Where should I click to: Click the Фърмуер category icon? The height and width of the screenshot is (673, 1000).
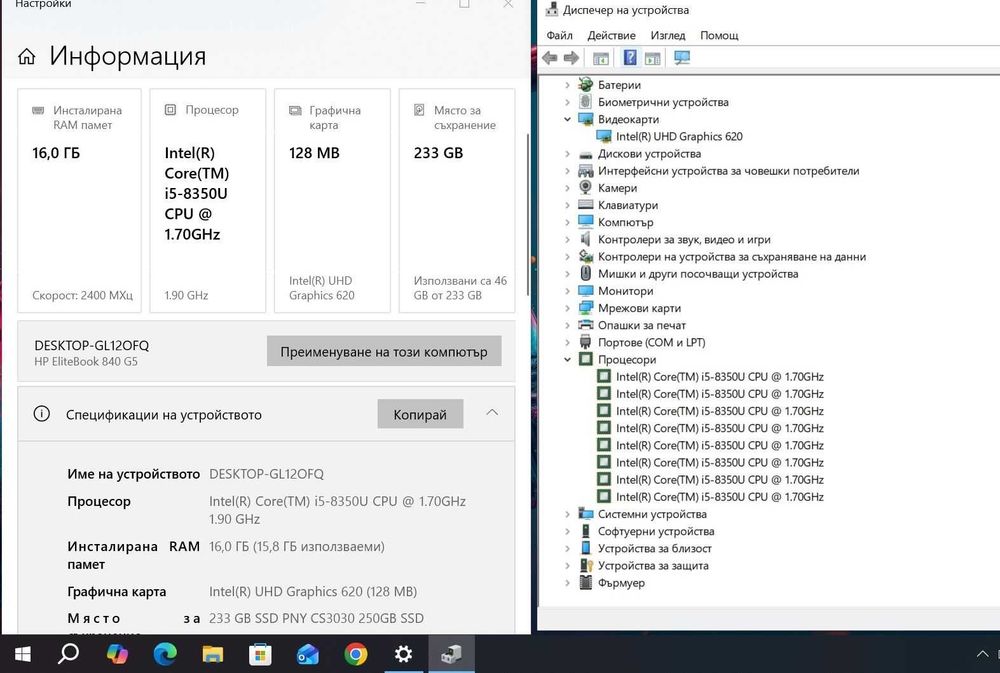pyautogui.click(x=585, y=582)
